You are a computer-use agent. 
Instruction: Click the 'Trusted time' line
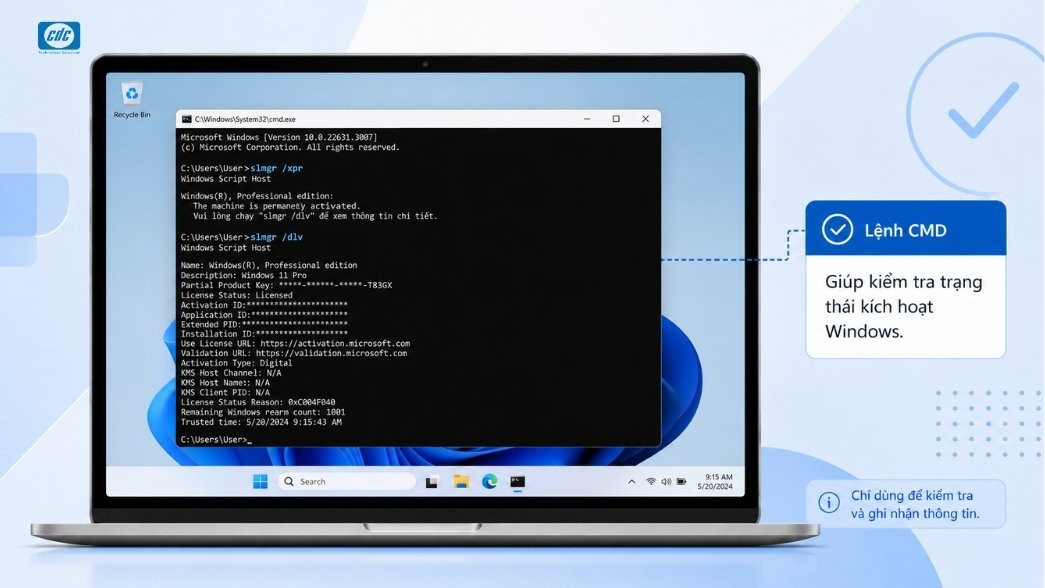pos(261,422)
